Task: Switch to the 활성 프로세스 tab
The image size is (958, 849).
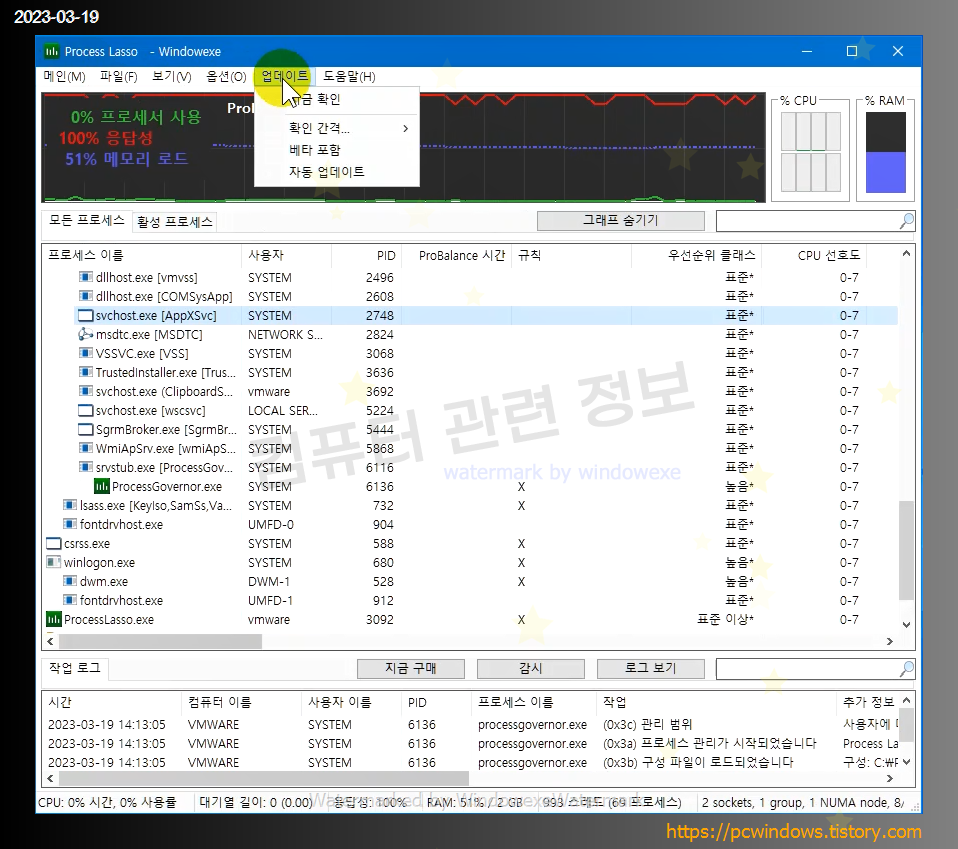Action: pos(175,222)
